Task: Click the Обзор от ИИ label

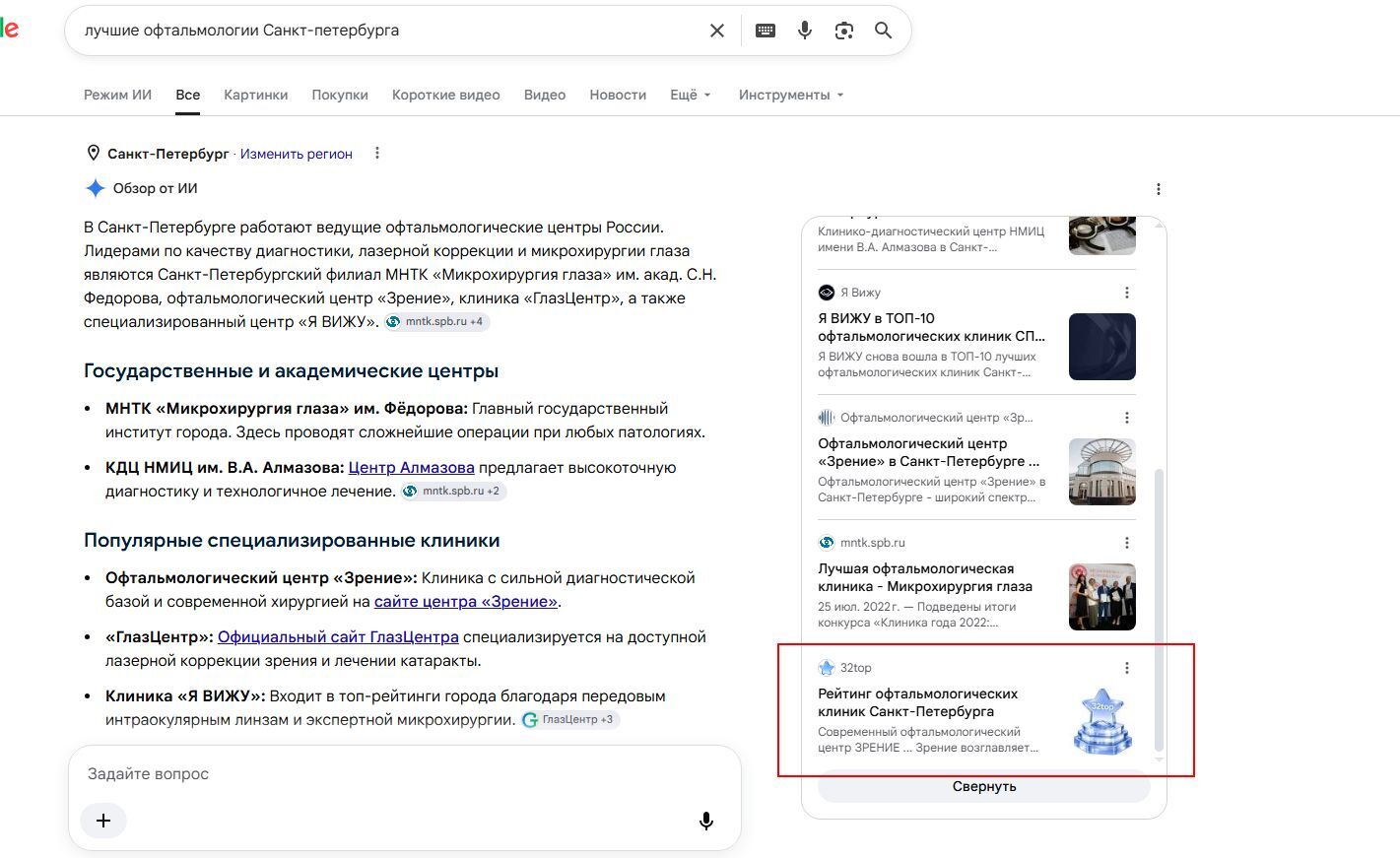Action: pos(156,188)
